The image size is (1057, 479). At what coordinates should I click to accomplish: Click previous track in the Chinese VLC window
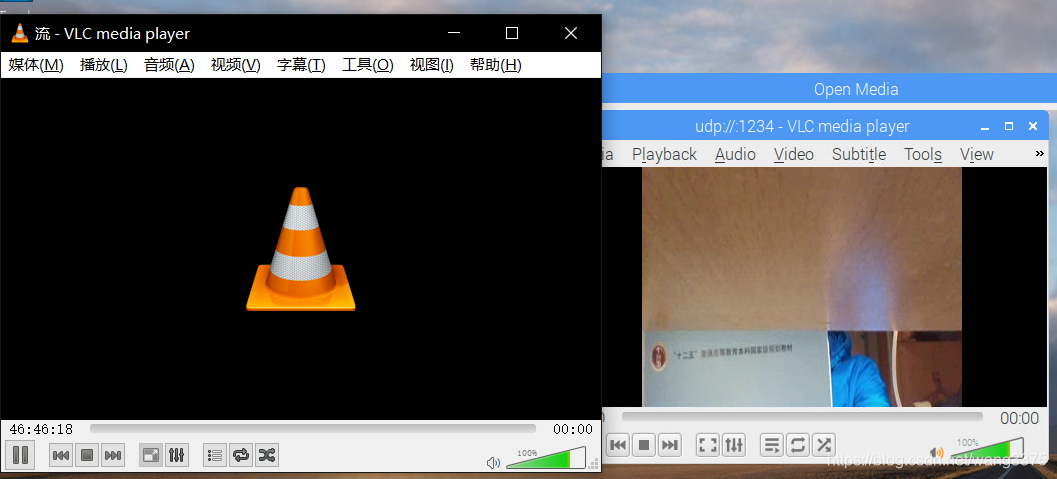[x=61, y=455]
